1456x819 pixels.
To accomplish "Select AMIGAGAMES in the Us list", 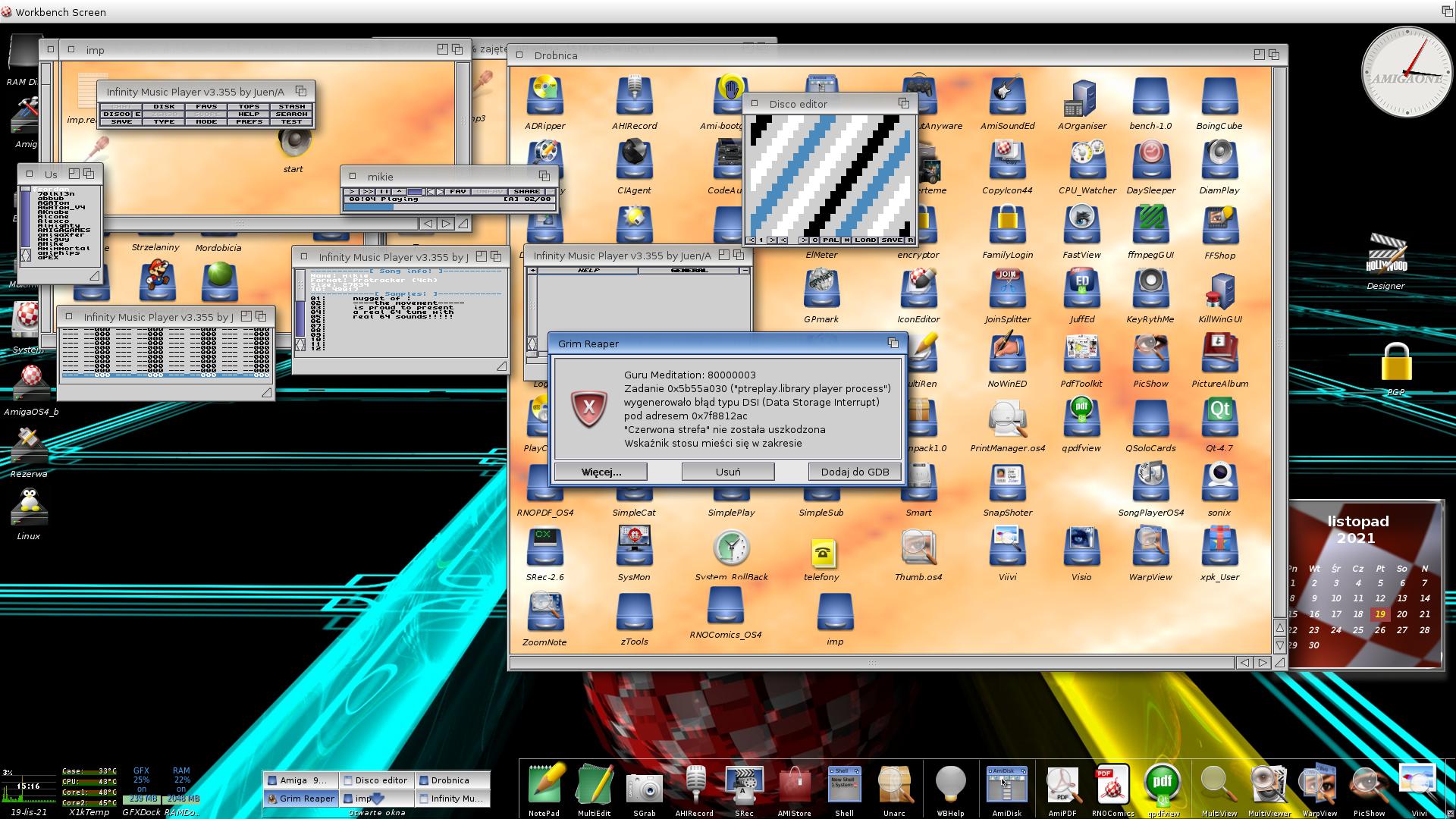I will (64, 231).
